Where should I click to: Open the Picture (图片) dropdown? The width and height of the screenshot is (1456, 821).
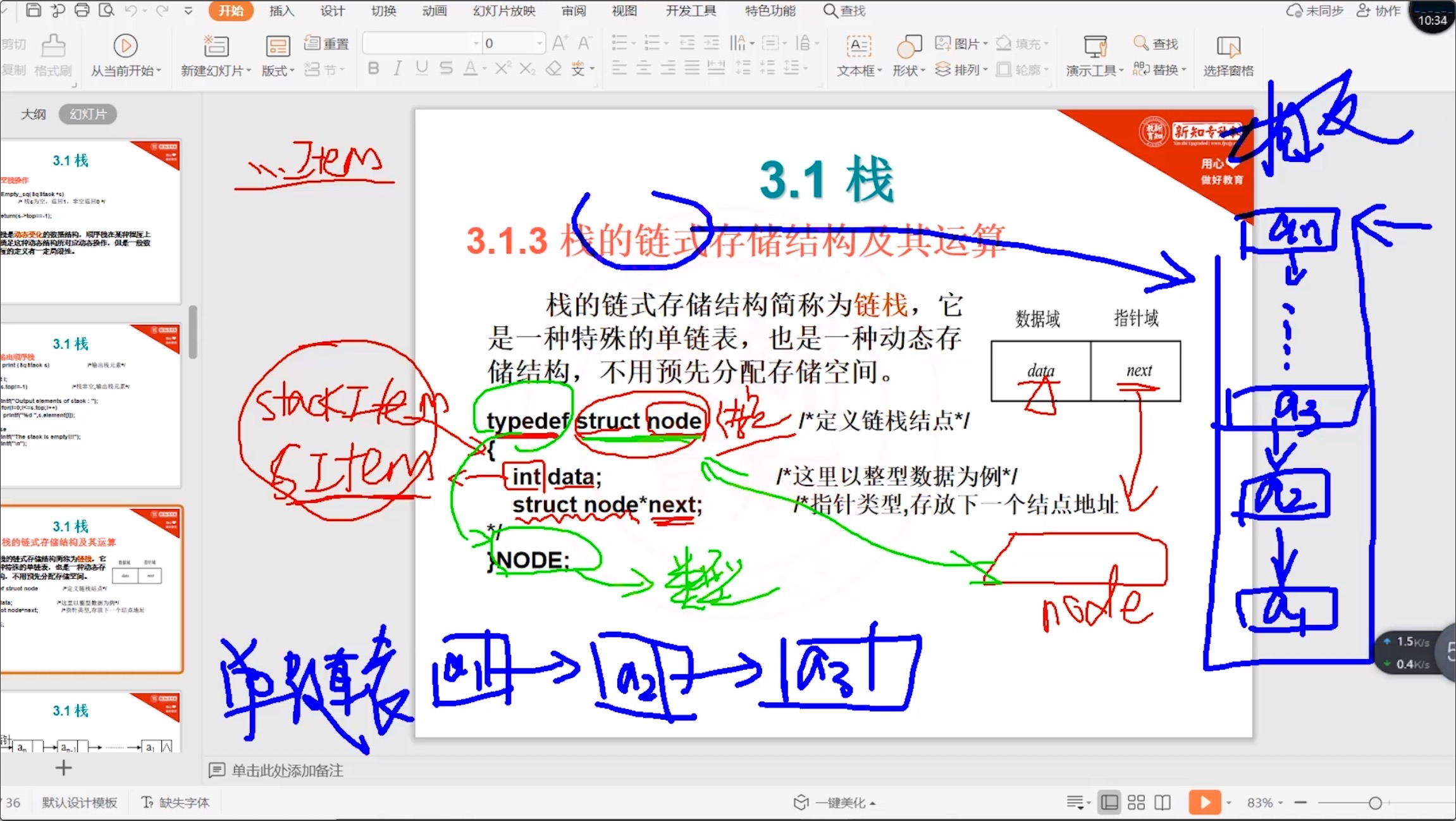(961, 44)
